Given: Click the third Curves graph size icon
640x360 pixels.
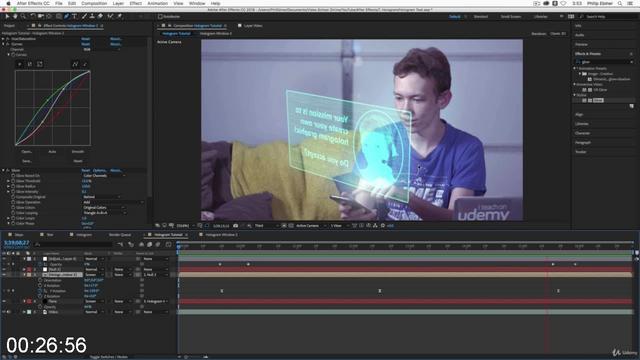Looking at the screenshot, I should tap(40, 64).
